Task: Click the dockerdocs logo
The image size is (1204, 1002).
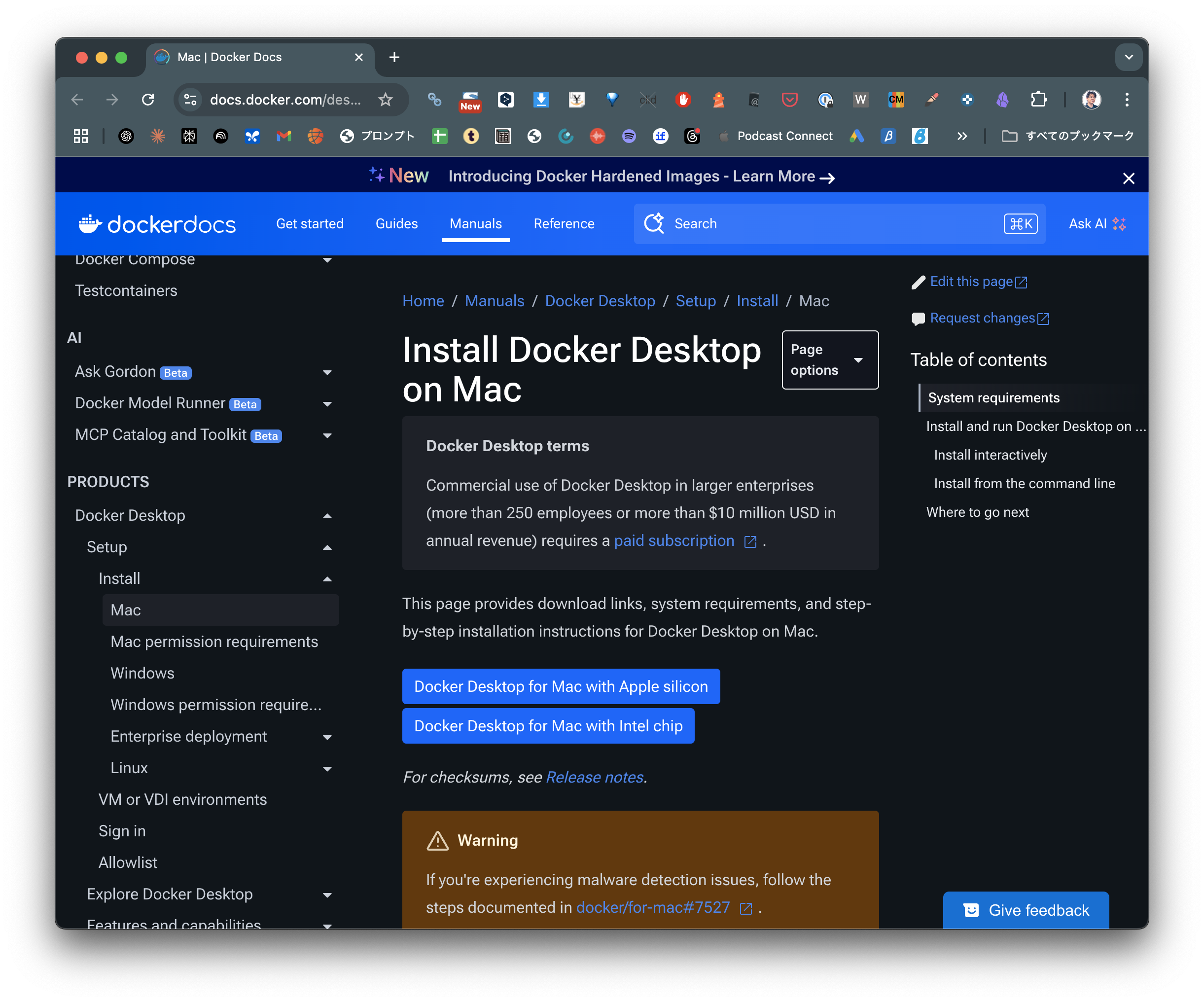Action: point(157,224)
